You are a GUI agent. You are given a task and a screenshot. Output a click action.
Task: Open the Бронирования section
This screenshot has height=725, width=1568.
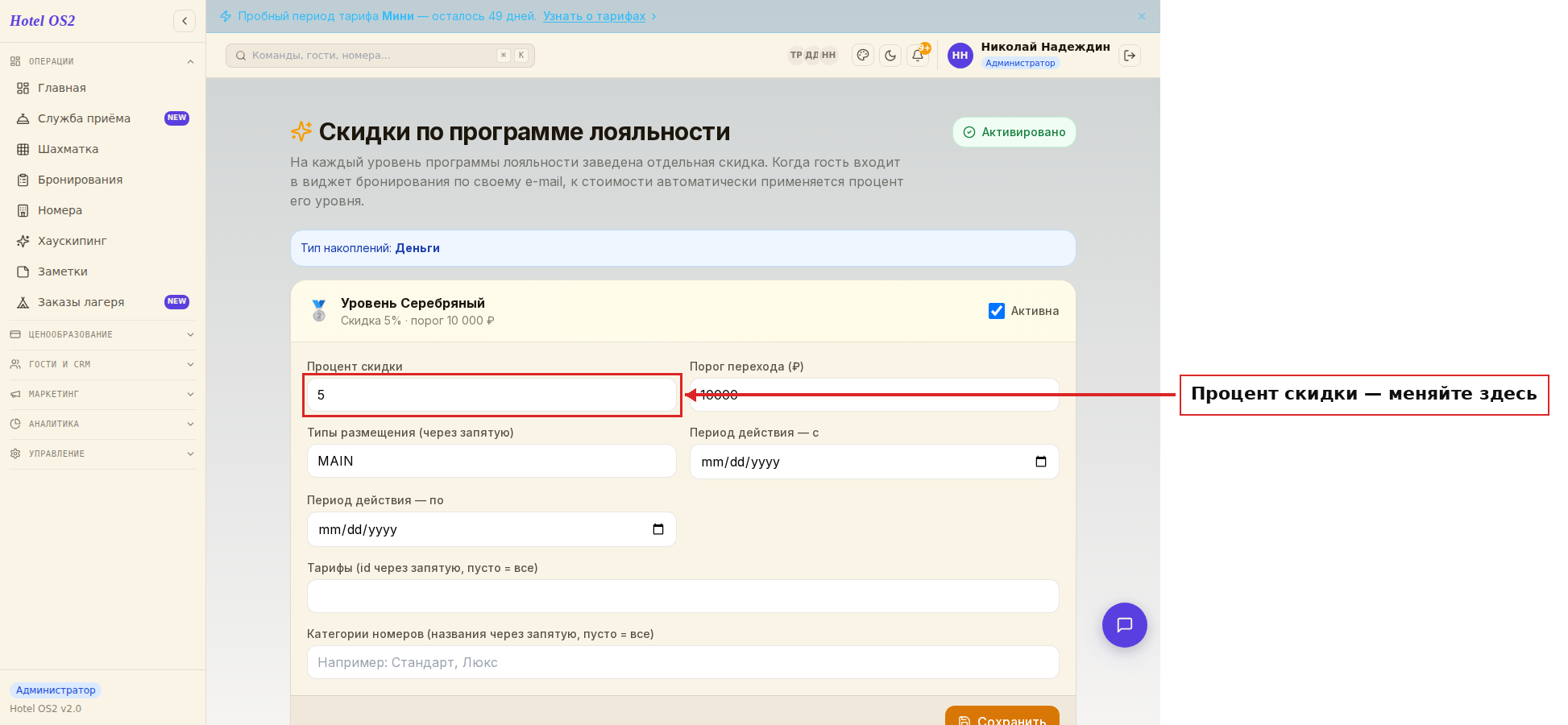tap(102, 180)
